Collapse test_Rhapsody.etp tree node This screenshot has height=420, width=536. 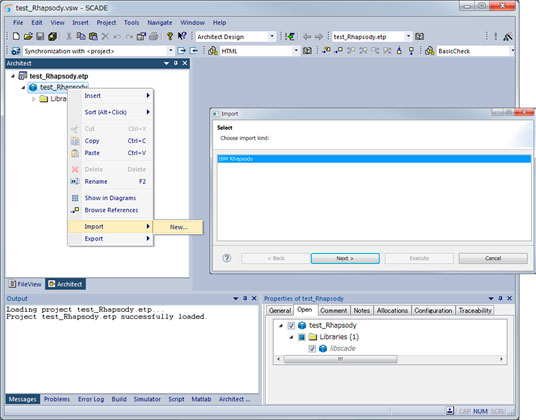13,76
